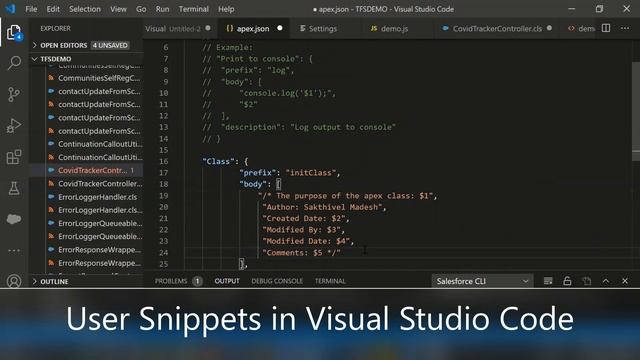The height and width of the screenshot is (360, 640).
Task: Click the editor vertical scrollbar
Action: (x=636, y=110)
